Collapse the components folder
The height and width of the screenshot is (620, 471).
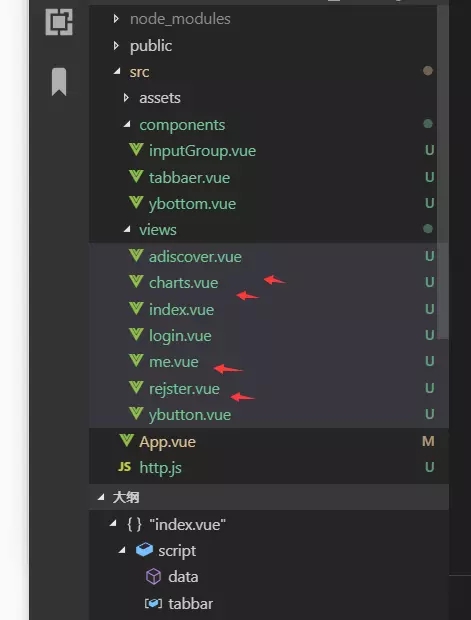127,125
